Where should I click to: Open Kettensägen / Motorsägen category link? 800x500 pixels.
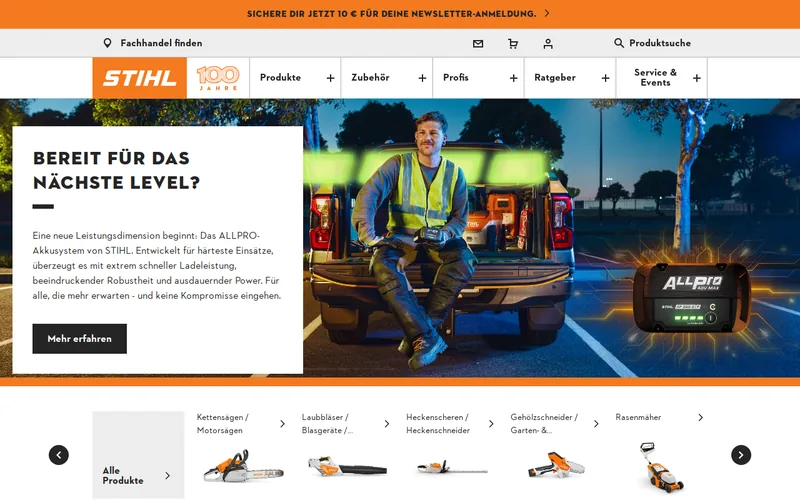(222, 423)
